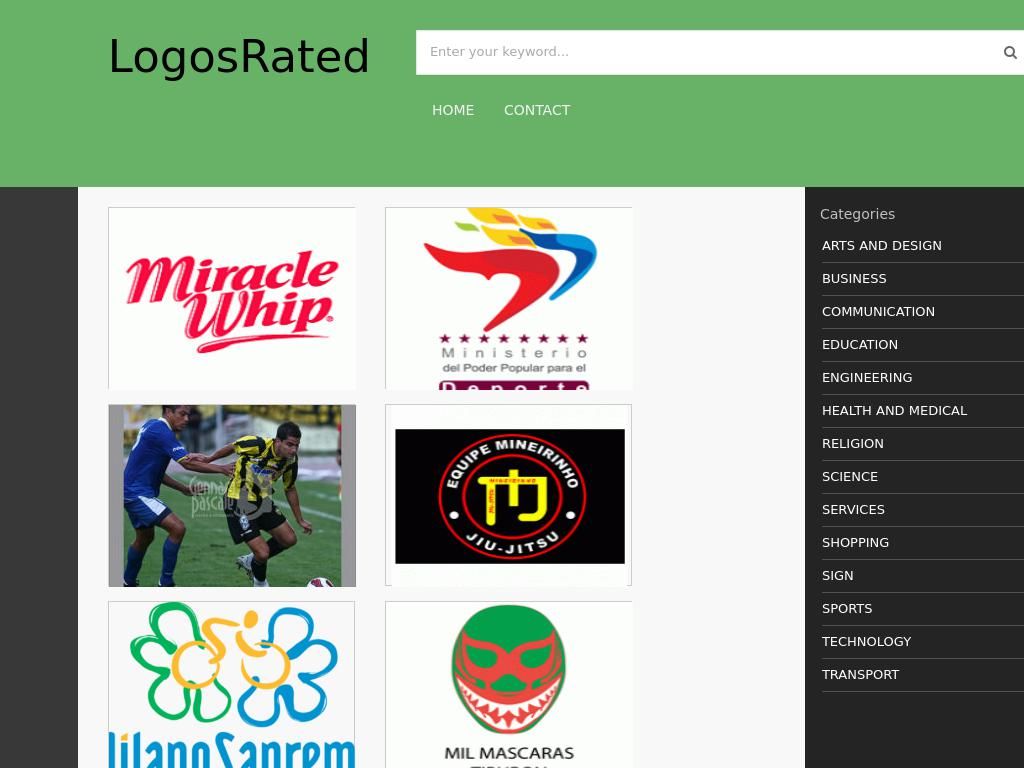The width and height of the screenshot is (1024, 768).
Task: Open the LogosRated site title
Action: tap(239, 56)
